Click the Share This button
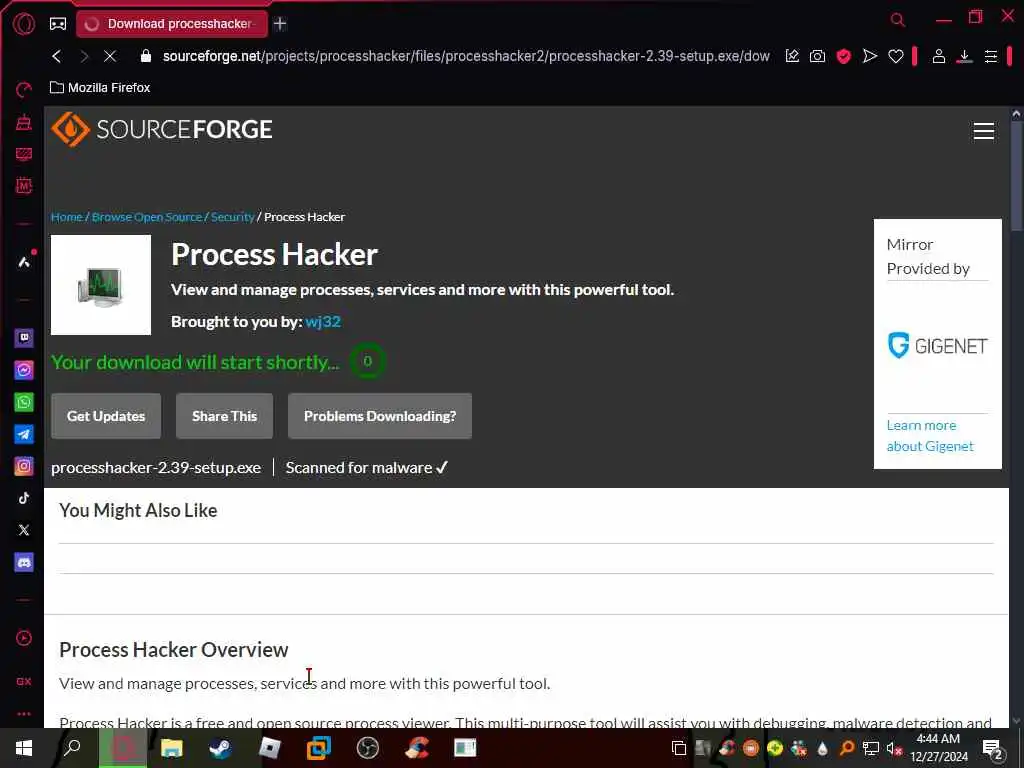Viewport: 1024px width, 768px height. tap(225, 416)
